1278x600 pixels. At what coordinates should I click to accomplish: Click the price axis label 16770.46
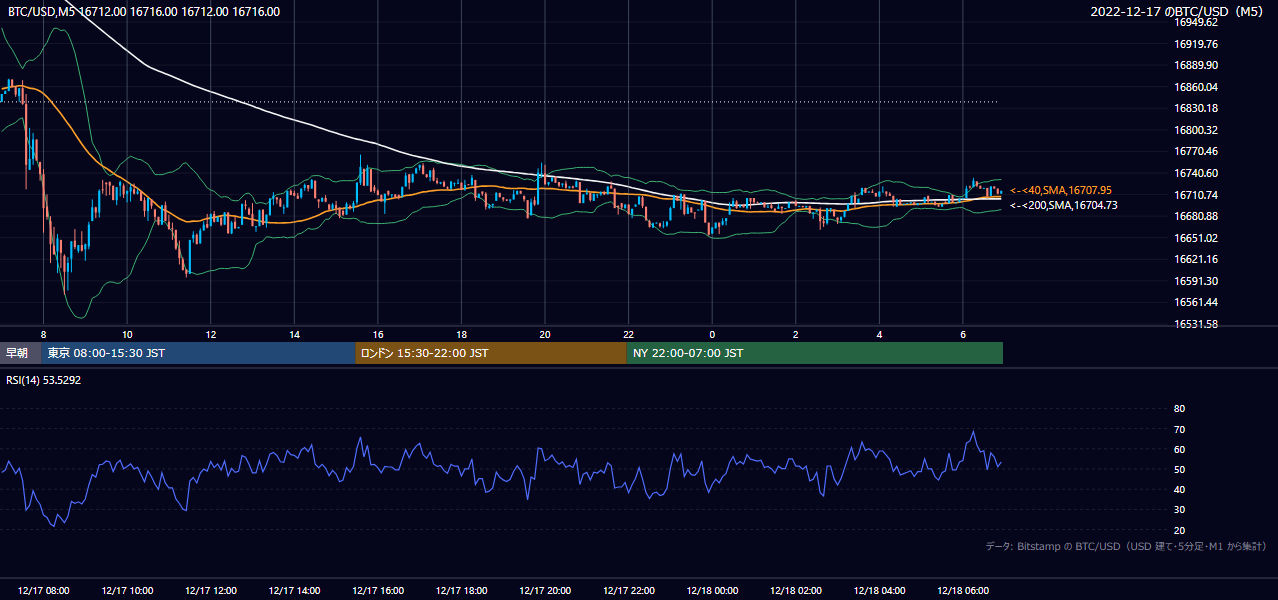click(x=1196, y=151)
